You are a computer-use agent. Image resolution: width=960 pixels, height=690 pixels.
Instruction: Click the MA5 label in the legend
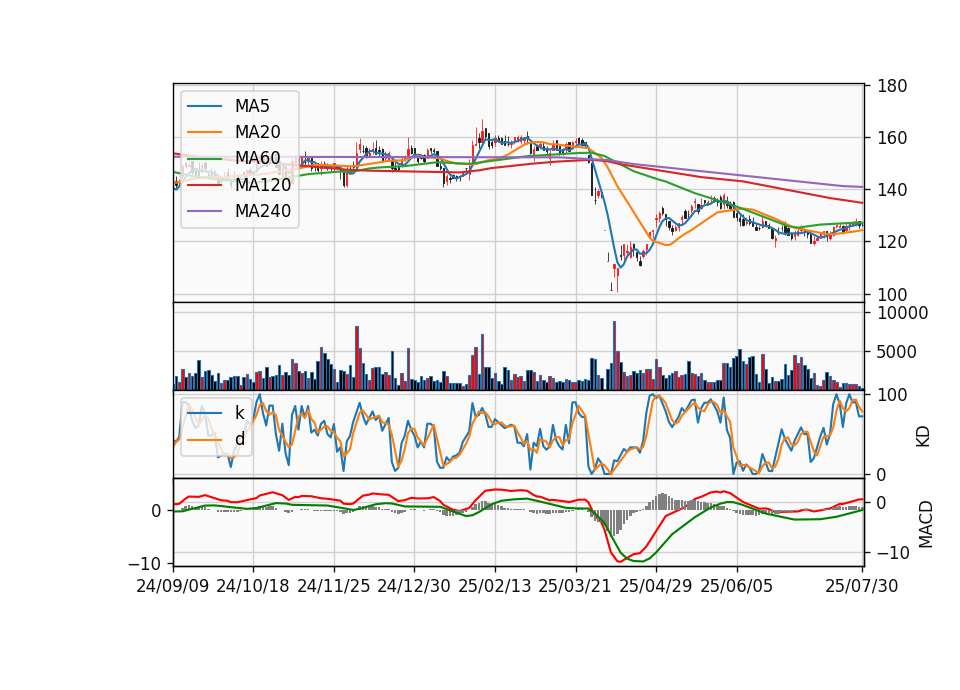point(252,106)
